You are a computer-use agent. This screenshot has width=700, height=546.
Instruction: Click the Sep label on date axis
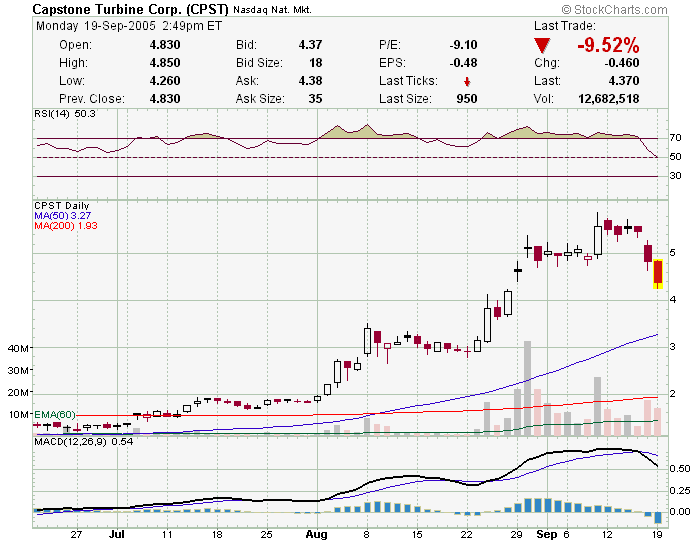(x=546, y=534)
